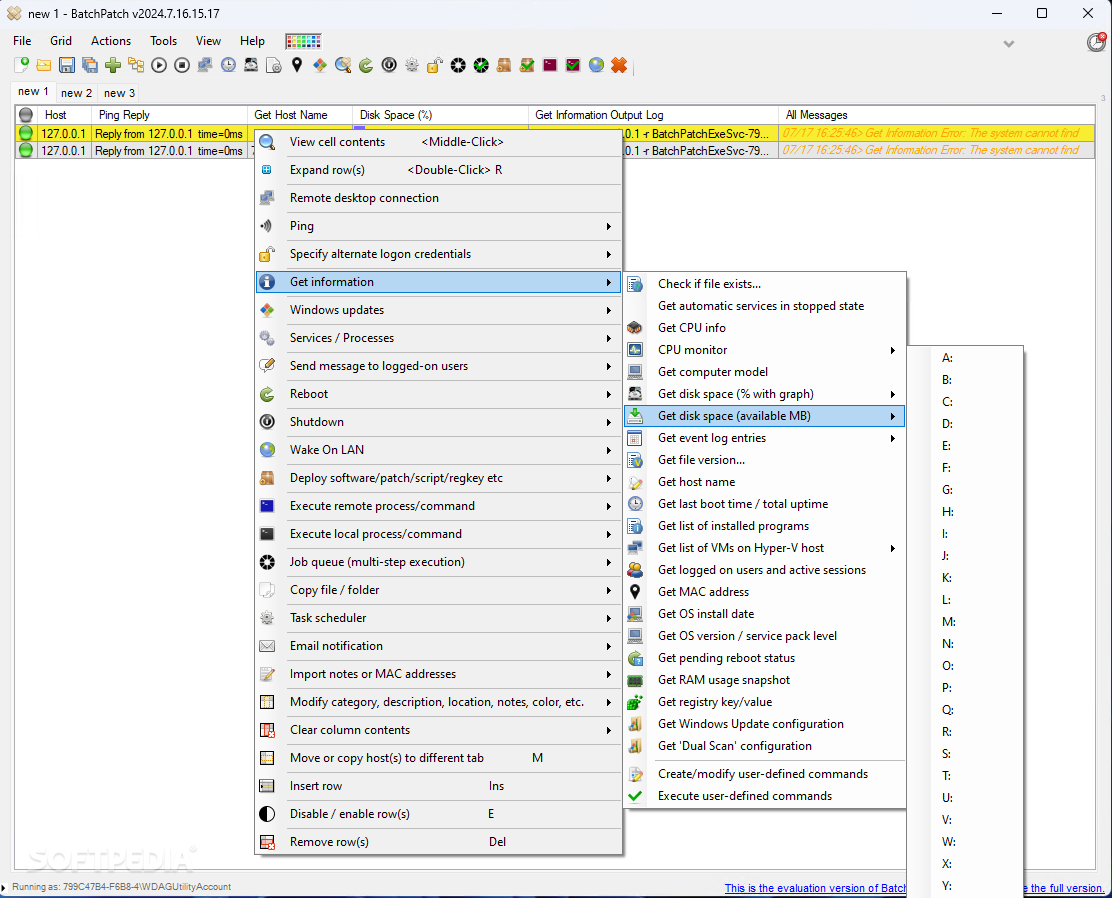Click the All Messages column header
This screenshot has width=1112, height=898.
(x=936, y=115)
